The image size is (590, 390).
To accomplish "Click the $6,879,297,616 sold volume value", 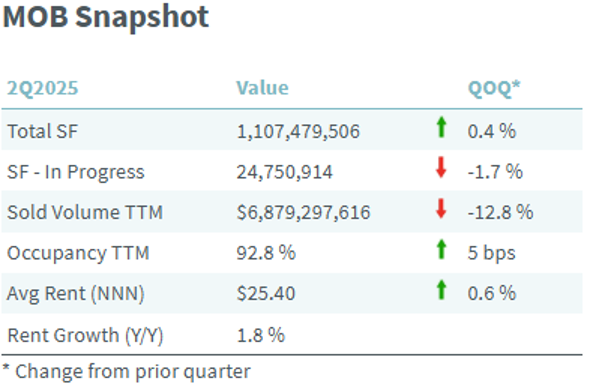I will pos(303,212).
